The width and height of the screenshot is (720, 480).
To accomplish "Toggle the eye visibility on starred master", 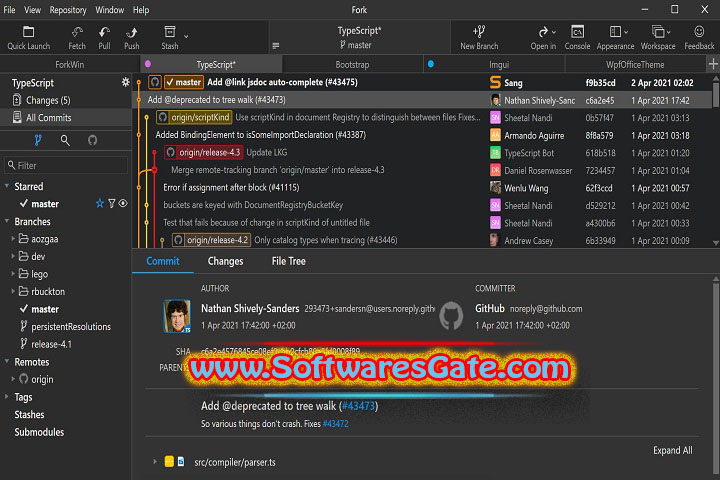I will [123, 203].
